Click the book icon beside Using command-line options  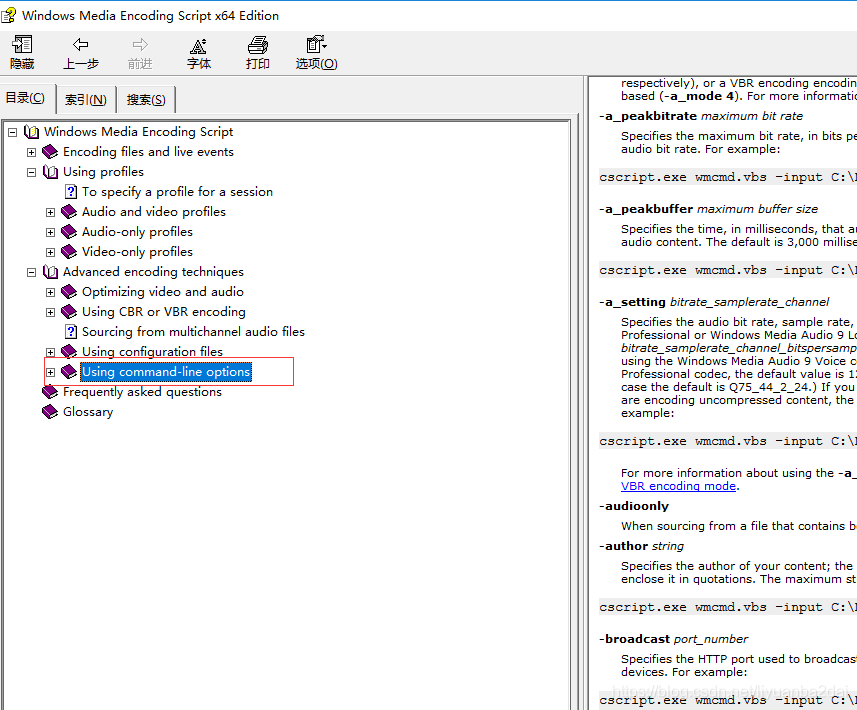[69, 372]
